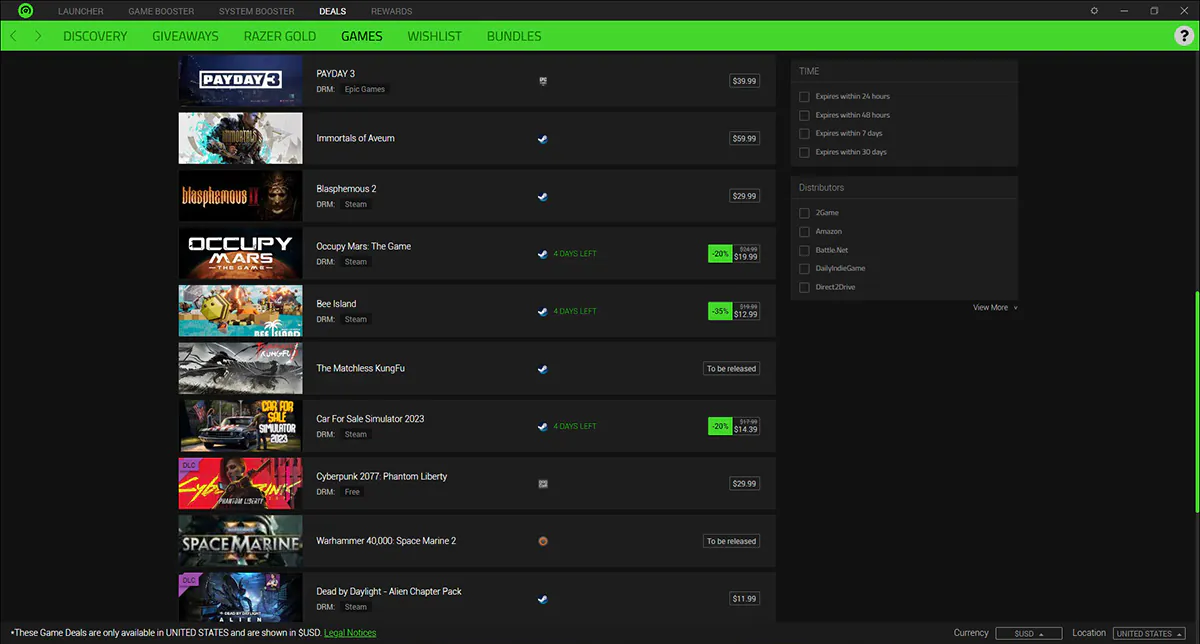Click the Steam icon for Car For Sale Simulator

click(542, 426)
